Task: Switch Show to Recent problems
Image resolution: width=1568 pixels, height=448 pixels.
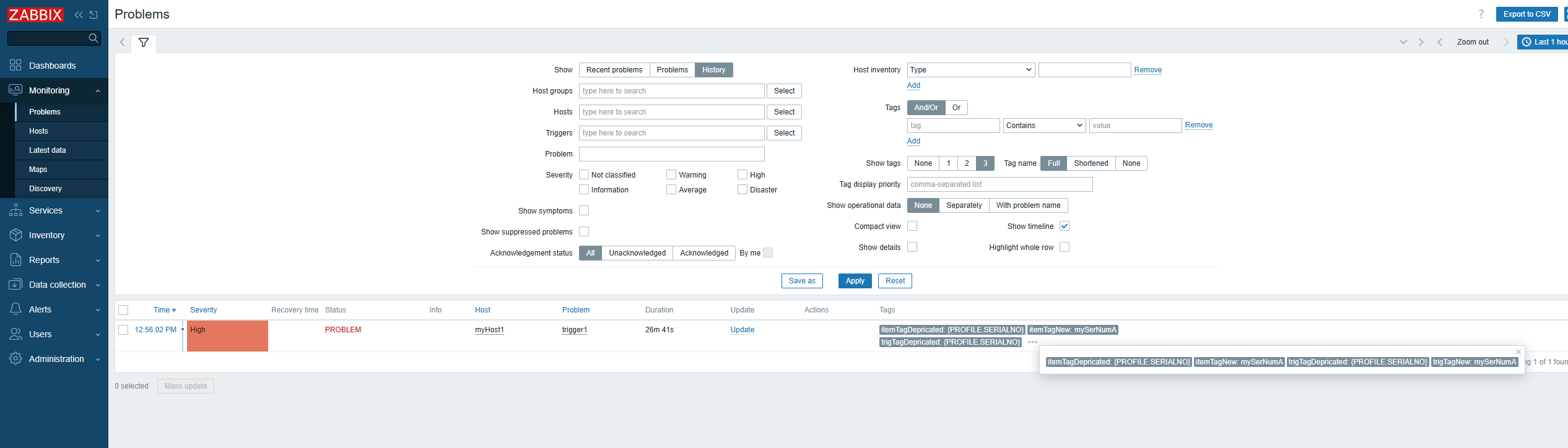Action: (614, 70)
